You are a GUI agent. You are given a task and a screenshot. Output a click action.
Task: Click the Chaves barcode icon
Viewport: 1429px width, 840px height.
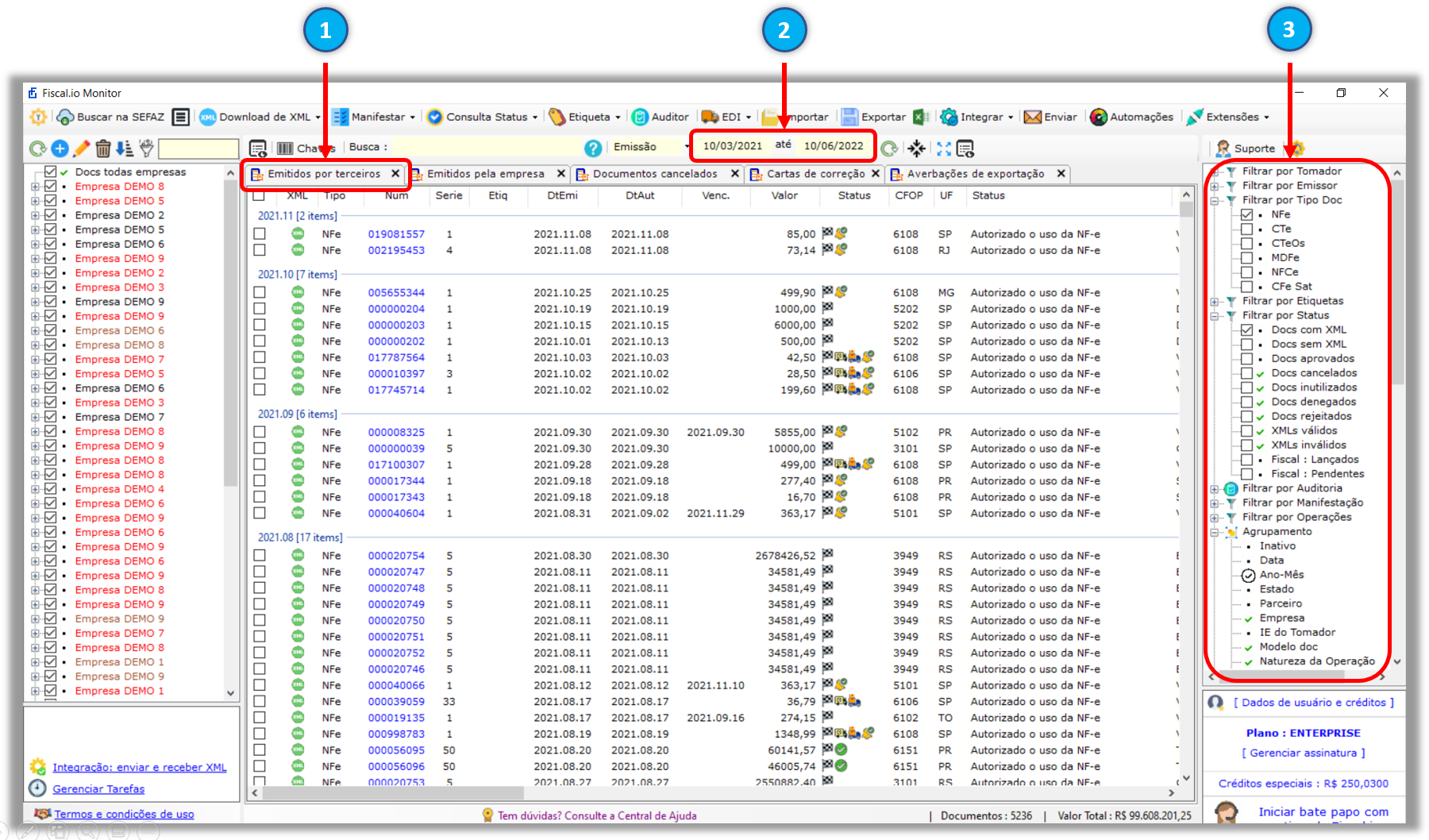coord(286,148)
